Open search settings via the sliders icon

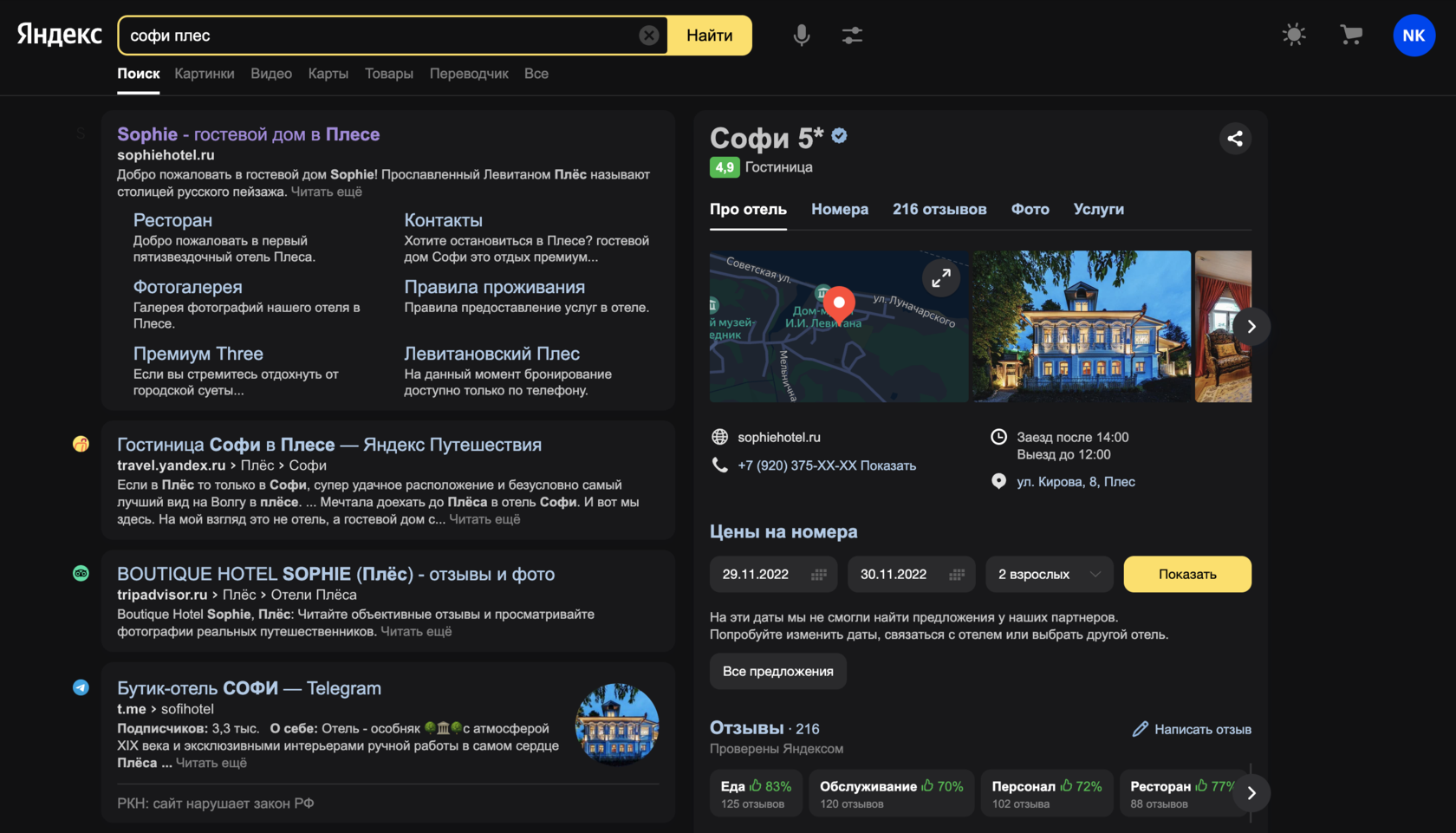(852, 36)
